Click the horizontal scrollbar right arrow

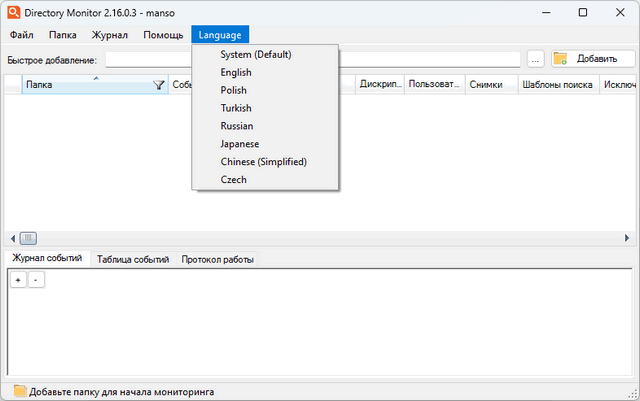(627, 238)
